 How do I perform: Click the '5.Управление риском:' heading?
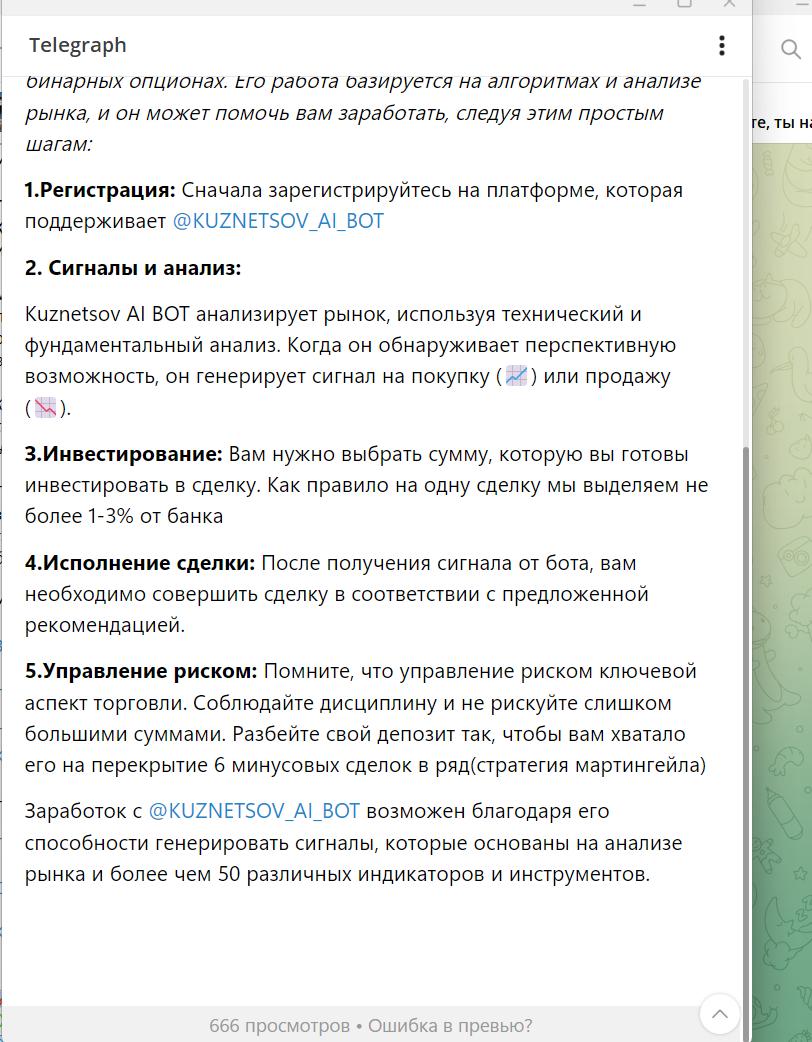coord(141,671)
